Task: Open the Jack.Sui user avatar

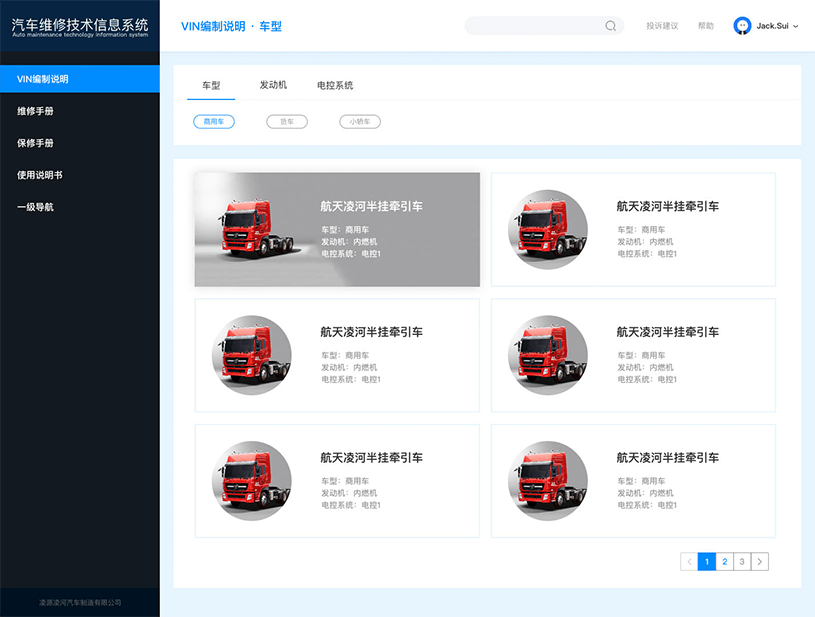Action: pyautogui.click(x=742, y=25)
